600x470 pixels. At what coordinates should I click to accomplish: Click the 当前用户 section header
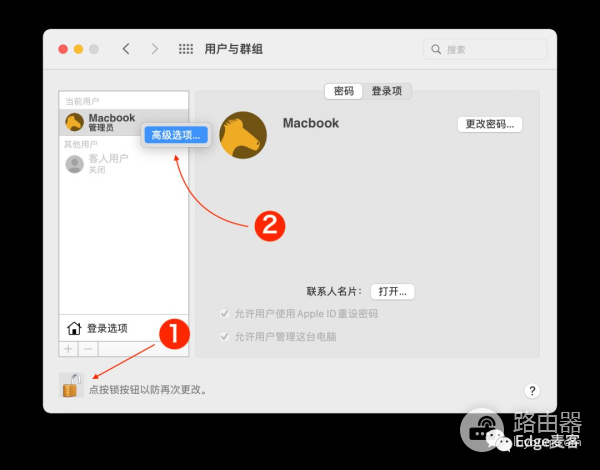pyautogui.click(x=82, y=101)
